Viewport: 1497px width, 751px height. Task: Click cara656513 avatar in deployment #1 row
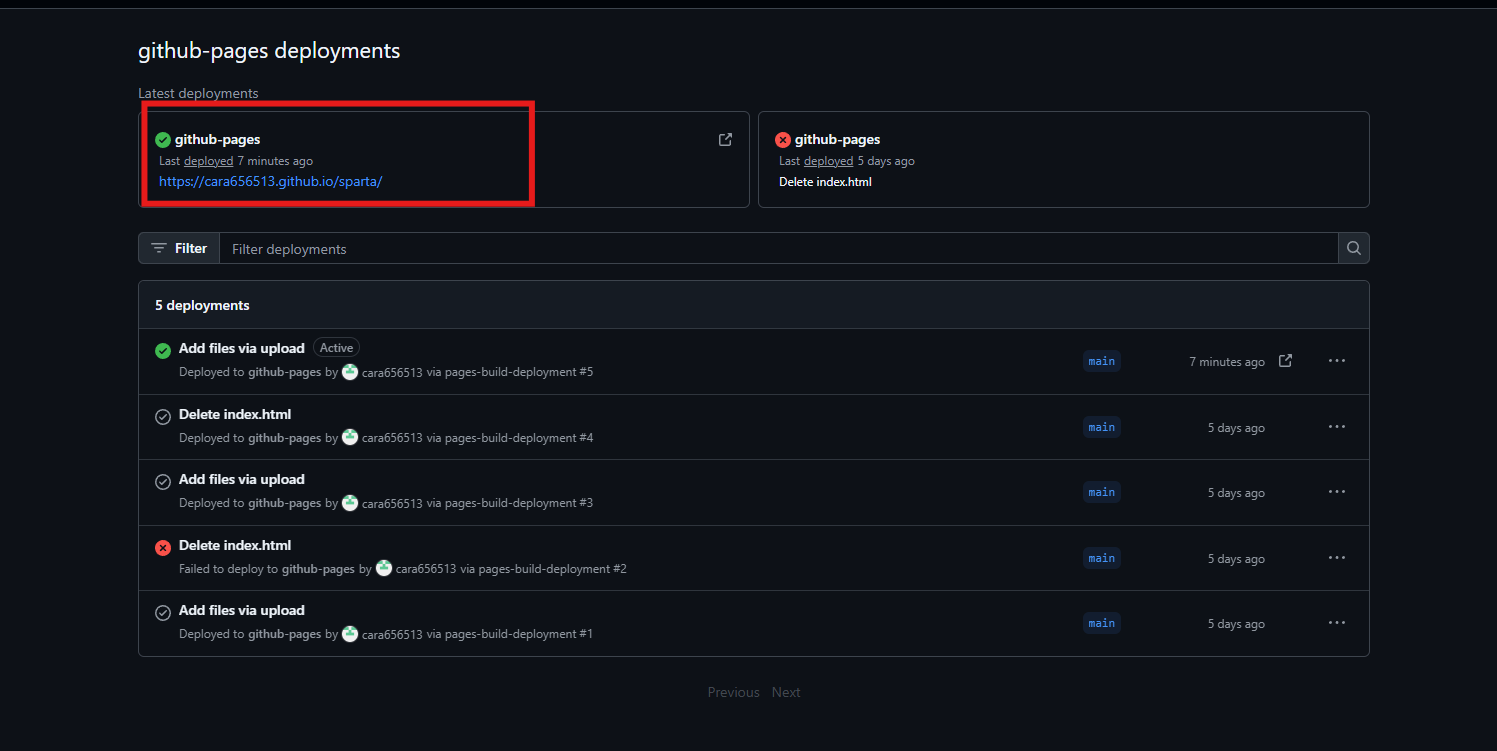(x=350, y=633)
